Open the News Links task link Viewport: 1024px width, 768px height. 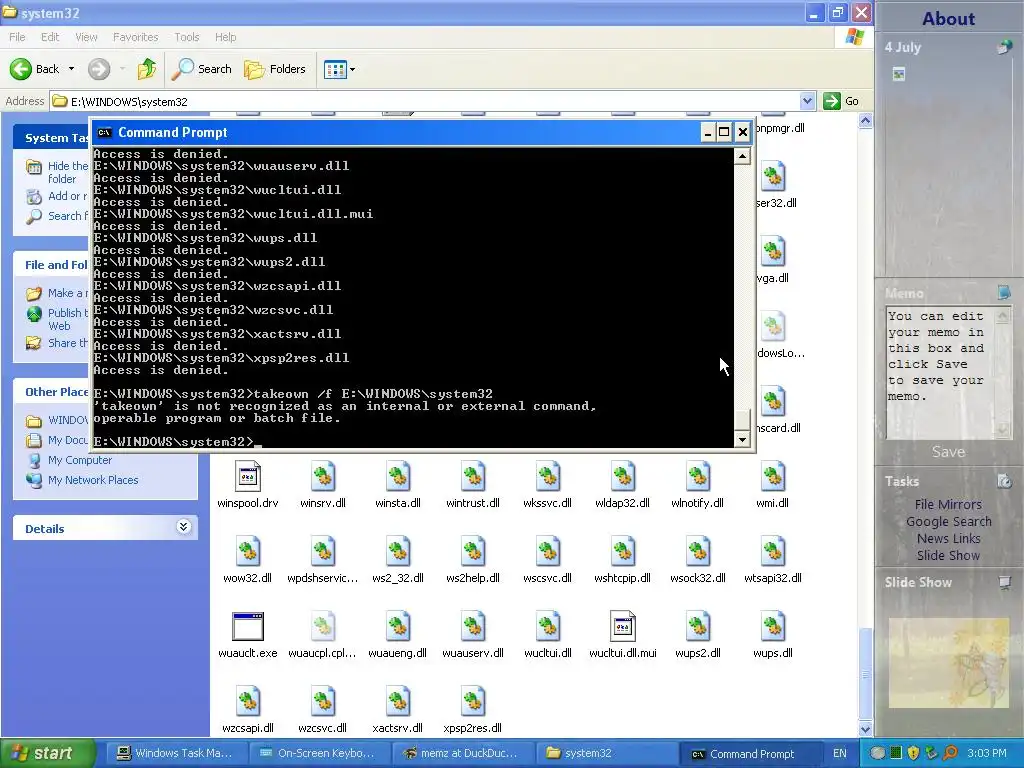coord(948,538)
